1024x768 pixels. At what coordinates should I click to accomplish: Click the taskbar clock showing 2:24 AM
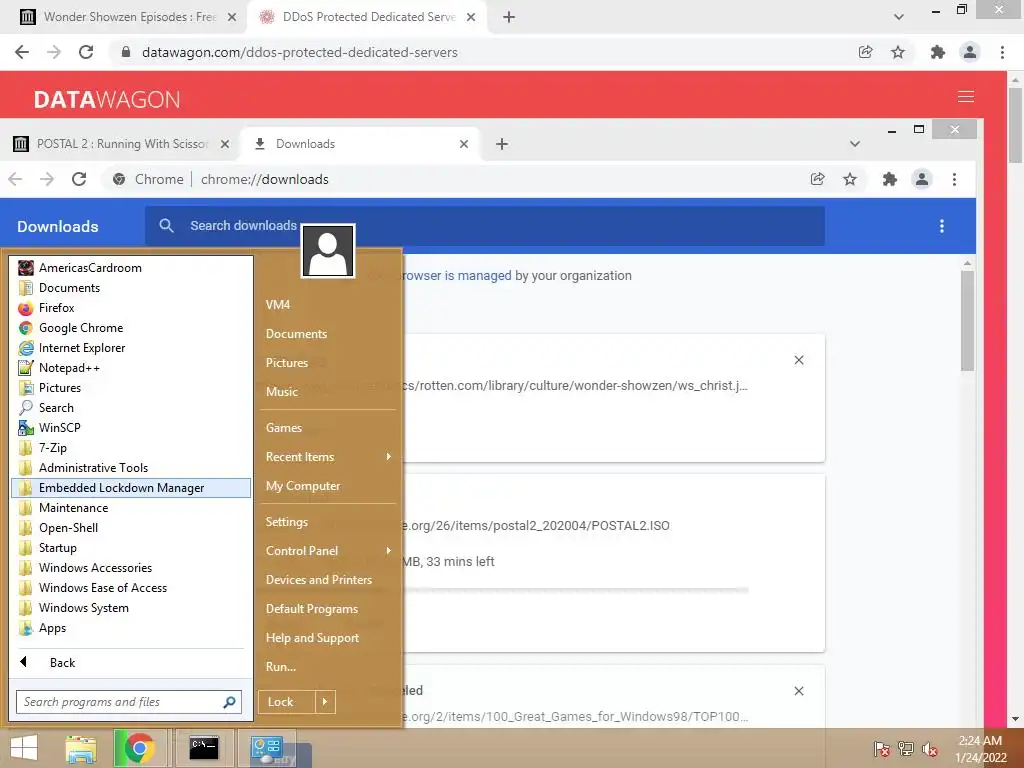point(980,749)
